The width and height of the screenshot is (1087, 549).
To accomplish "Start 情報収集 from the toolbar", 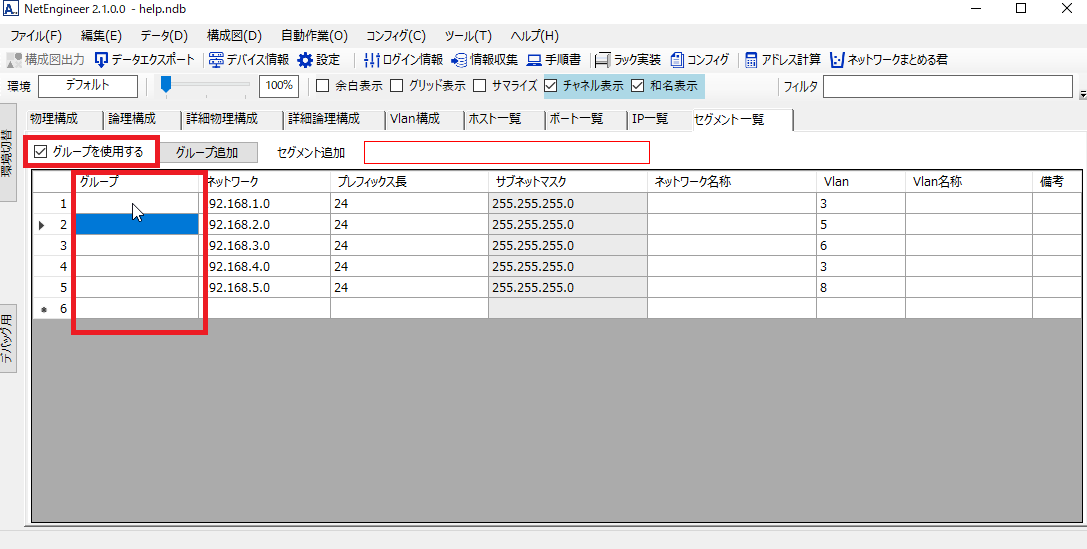I will pos(459,60).
